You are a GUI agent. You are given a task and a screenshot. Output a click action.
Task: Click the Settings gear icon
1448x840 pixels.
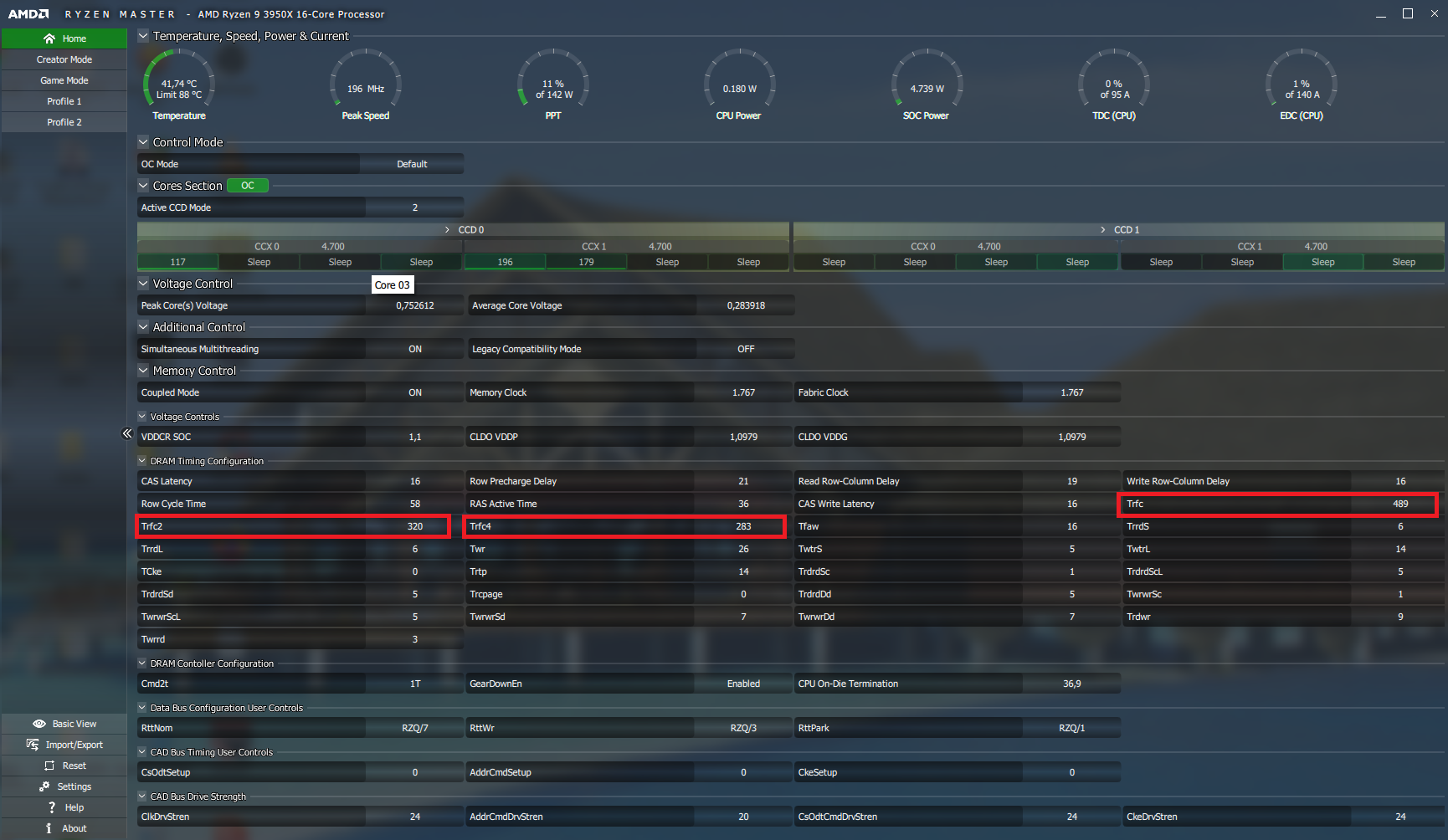pos(44,786)
